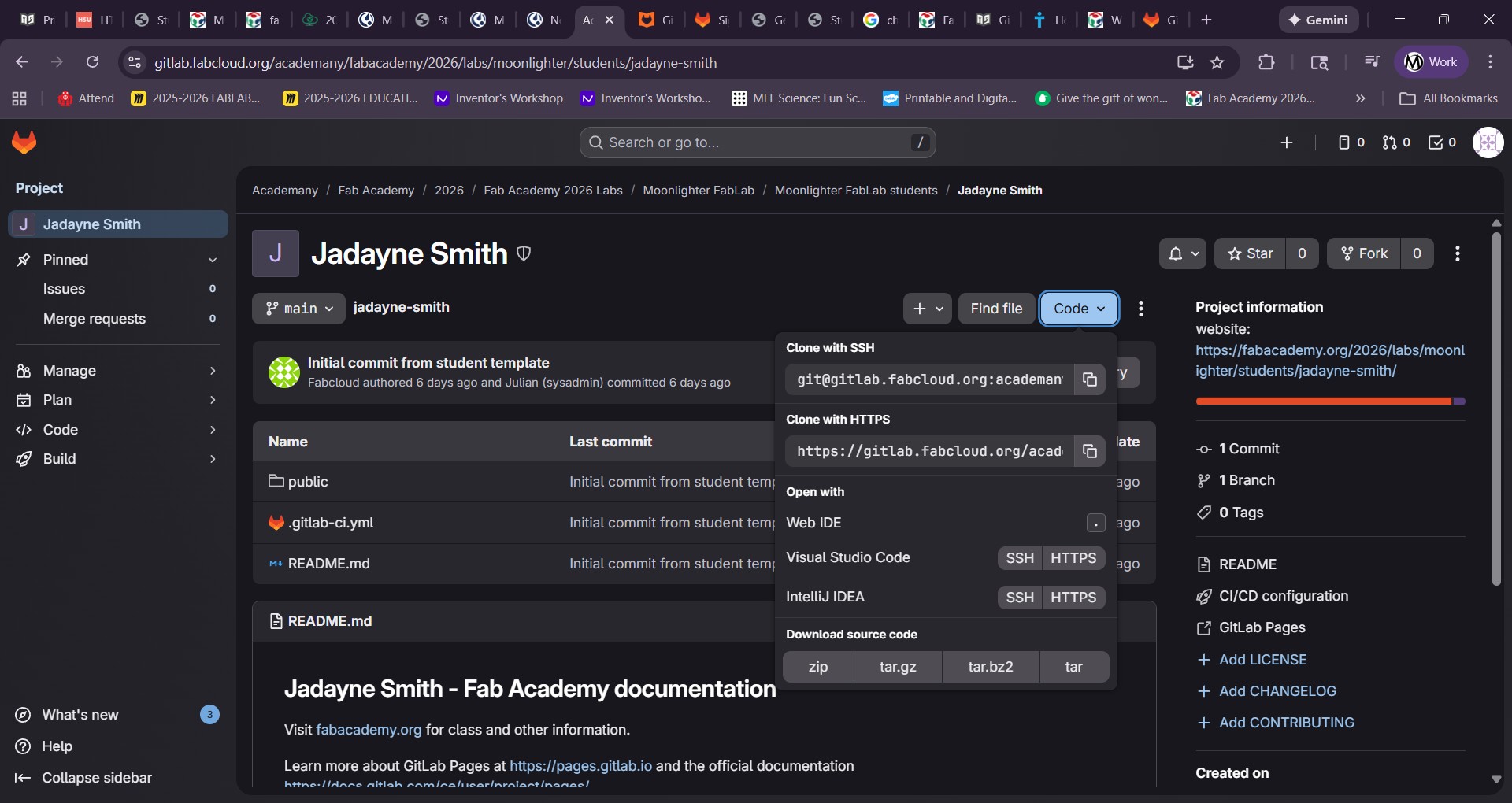Copy the HTTPS clone URL

[1090, 451]
